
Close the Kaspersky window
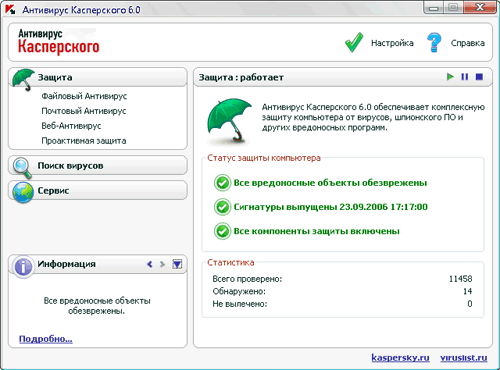480,7
